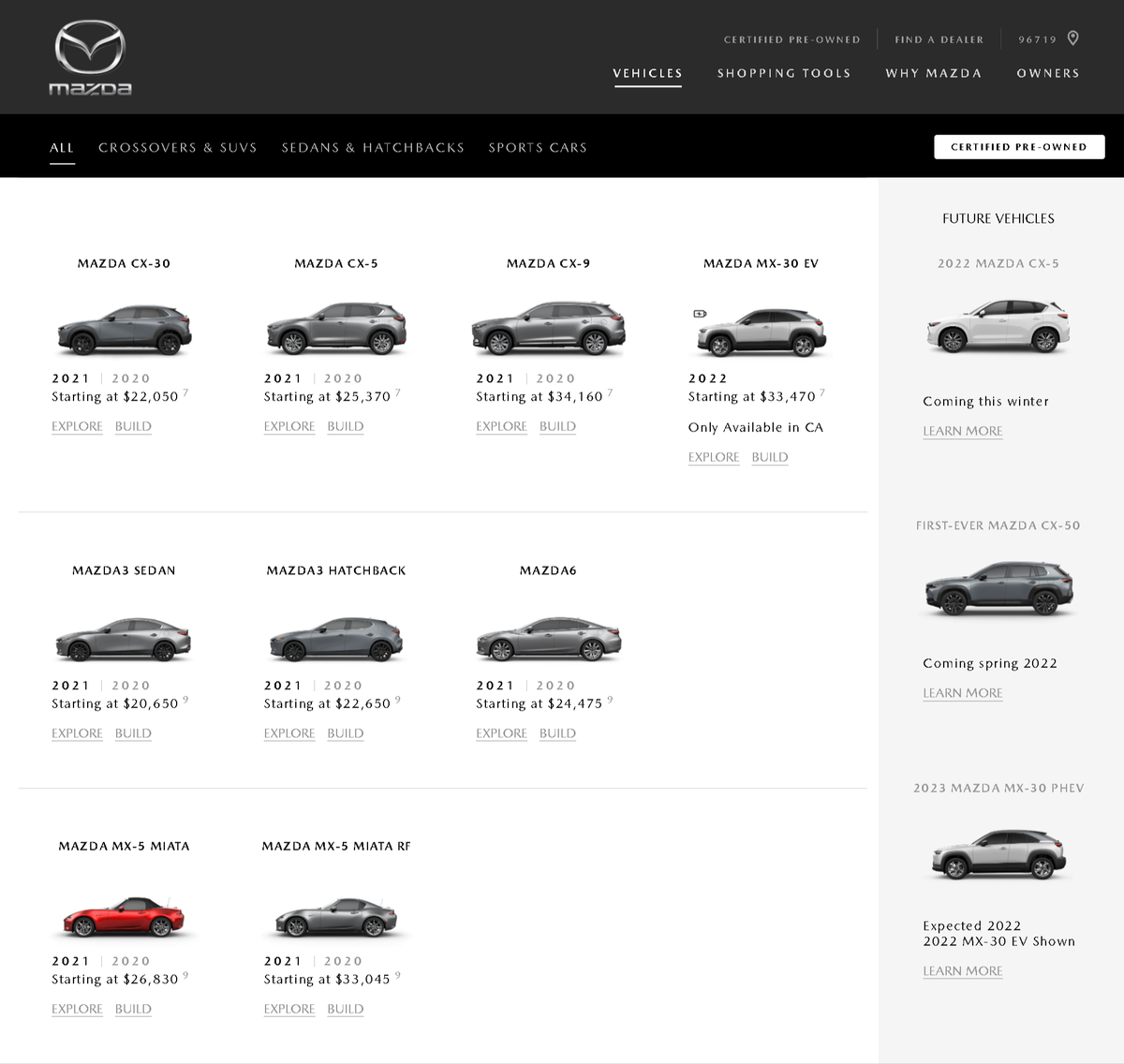Image resolution: width=1124 pixels, height=1064 pixels.
Task: Learn more about Mazda CX-50
Action: (963, 693)
